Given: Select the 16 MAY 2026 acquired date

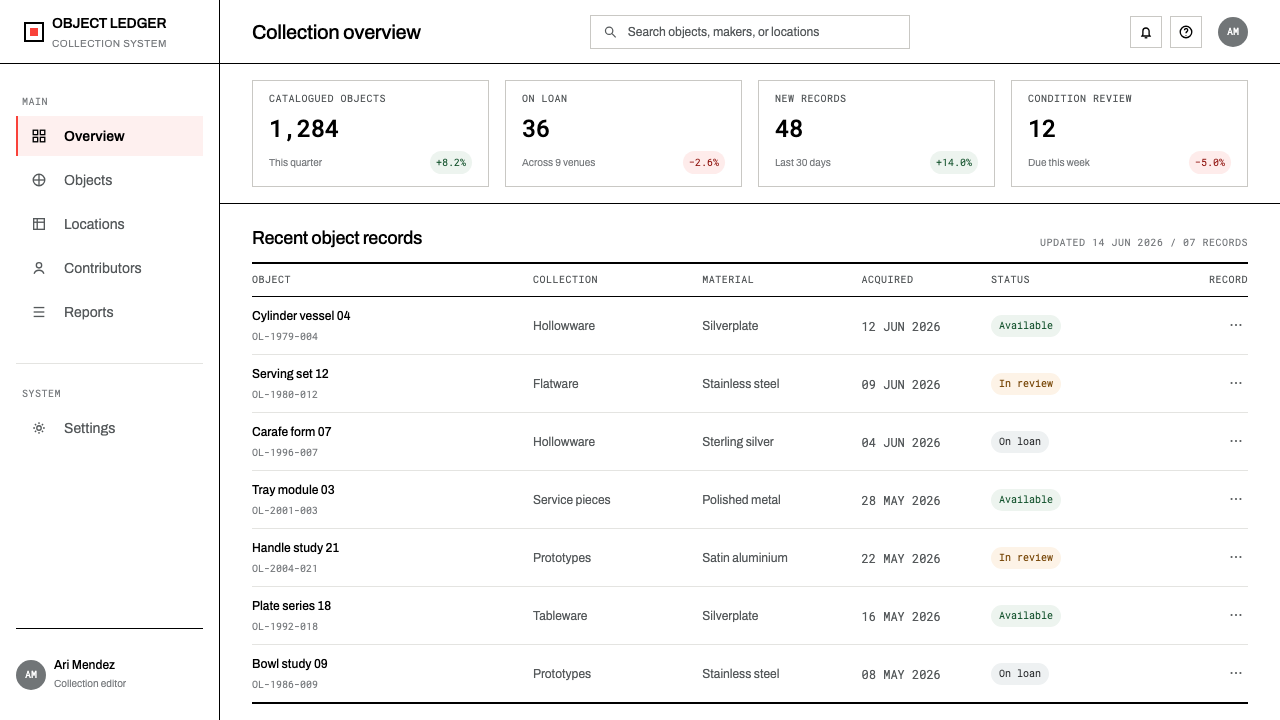Looking at the screenshot, I should click(901, 617).
